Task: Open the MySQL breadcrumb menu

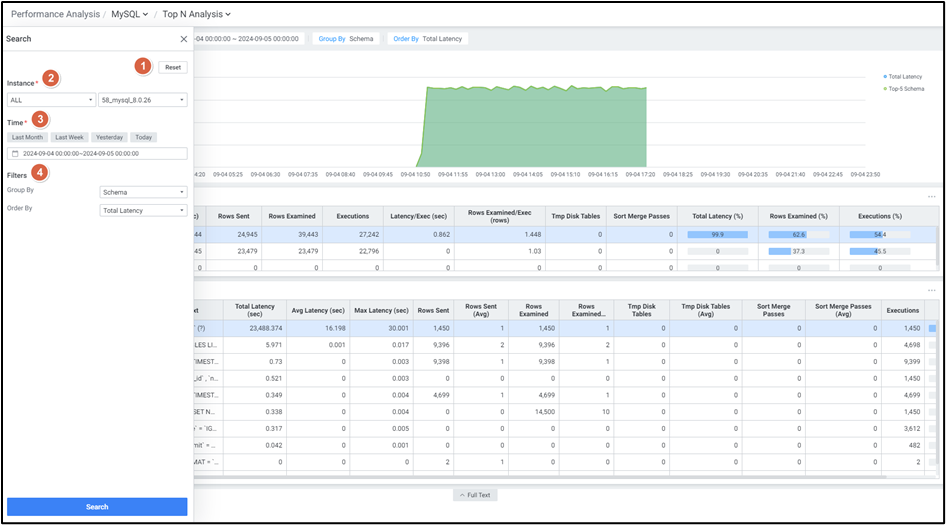Action: pos(130,14)
